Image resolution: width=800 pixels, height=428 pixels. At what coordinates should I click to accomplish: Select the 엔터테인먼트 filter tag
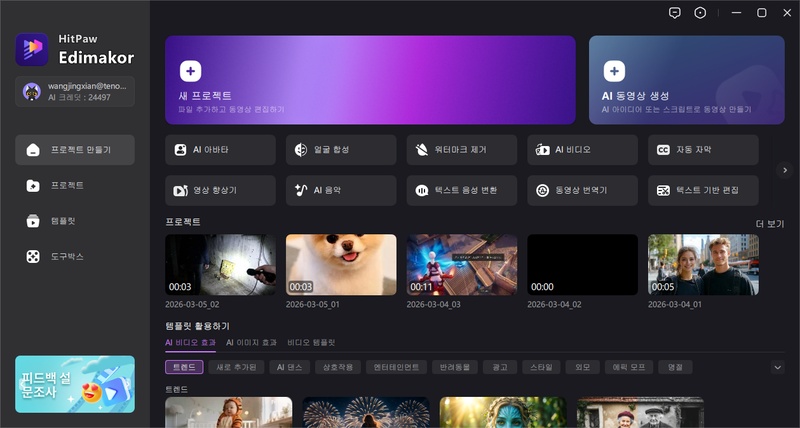click(x=396, y=367)
